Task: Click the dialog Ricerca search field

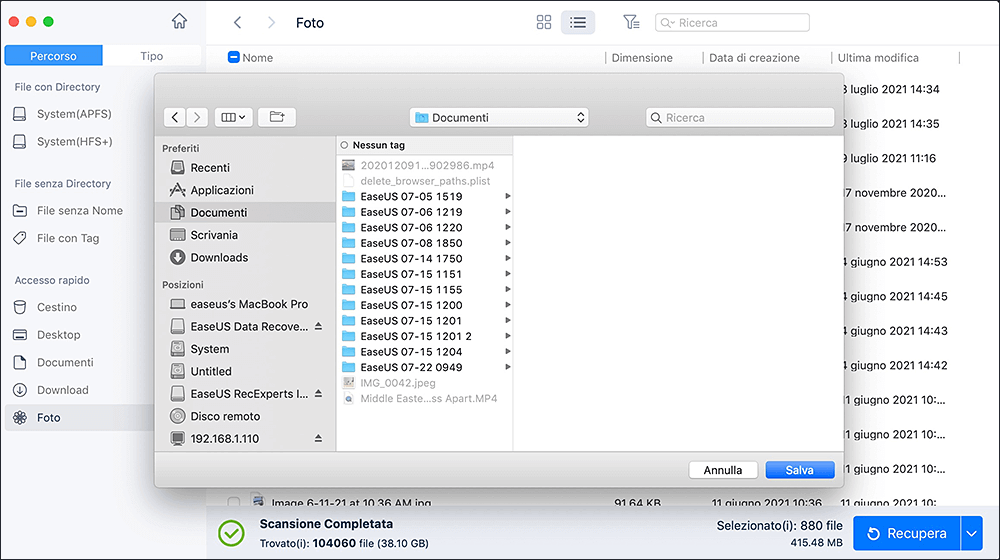Action: [x=740, y=117]
